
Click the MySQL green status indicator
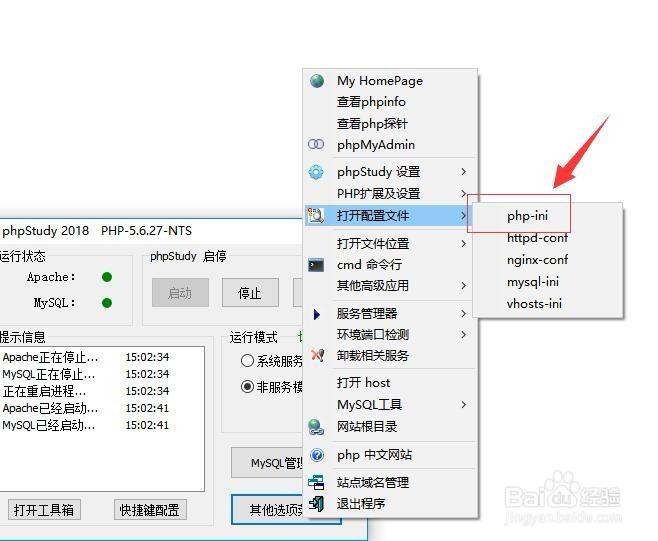click(107, 303)
